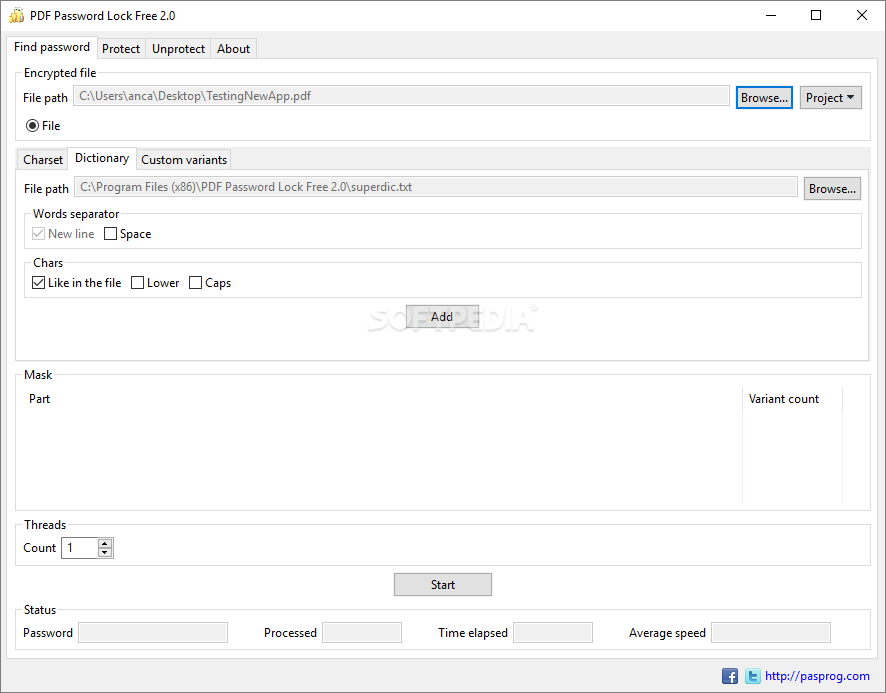The height and width of the screenshot is (693, 886).
Task: Open the Twitter icon link
Action: [752, 676]
